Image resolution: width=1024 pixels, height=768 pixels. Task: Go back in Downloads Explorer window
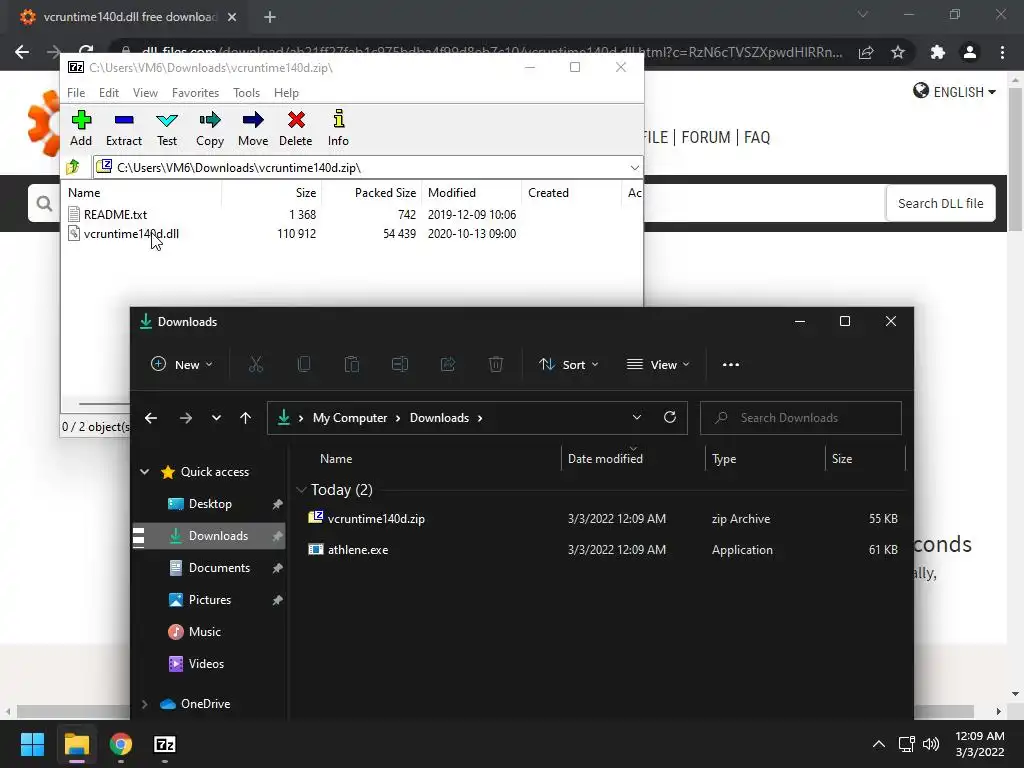[151, 418]
